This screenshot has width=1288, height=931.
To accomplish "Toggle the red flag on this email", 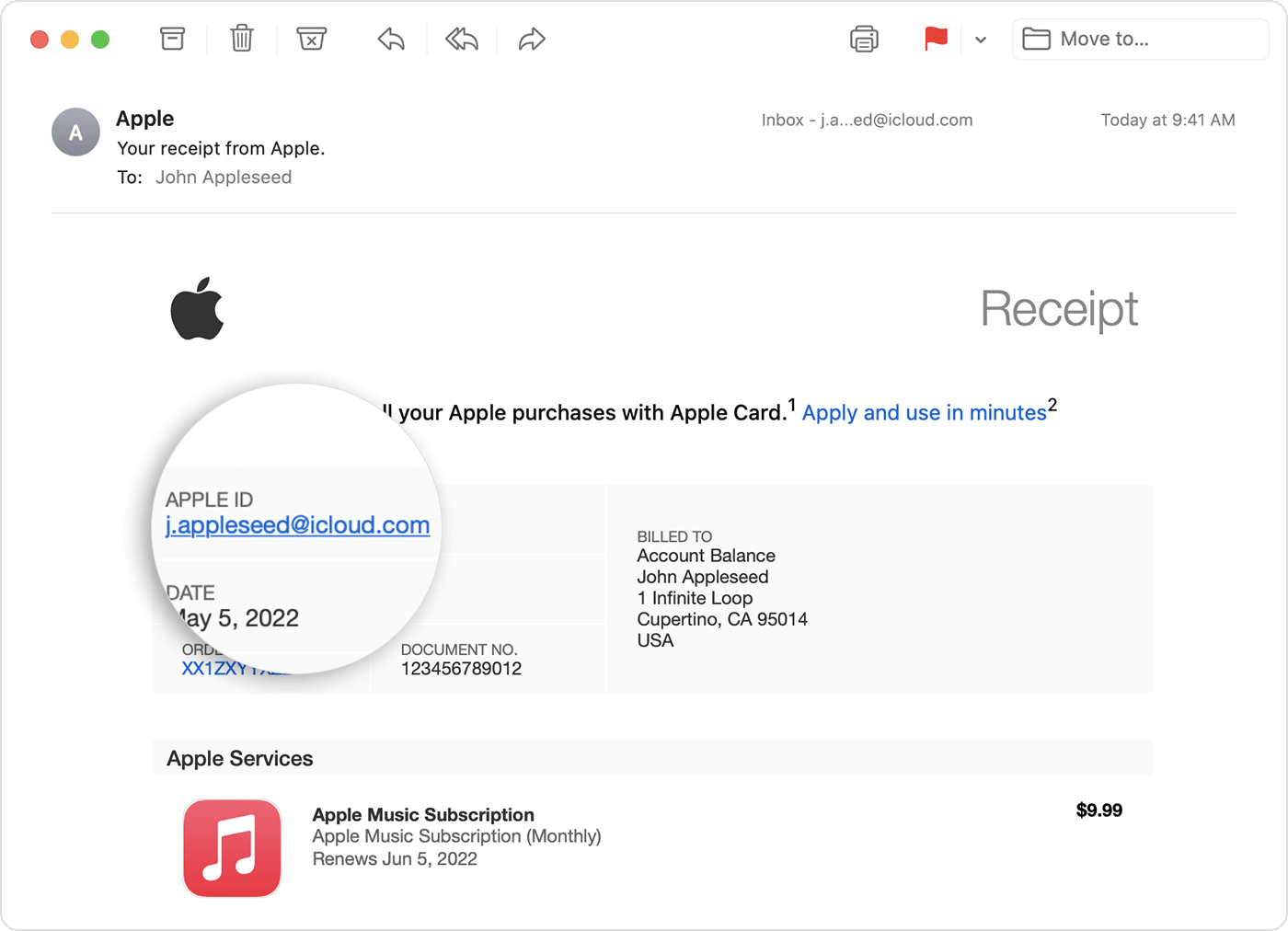I will pyautogui.click(x=936, y=39).
